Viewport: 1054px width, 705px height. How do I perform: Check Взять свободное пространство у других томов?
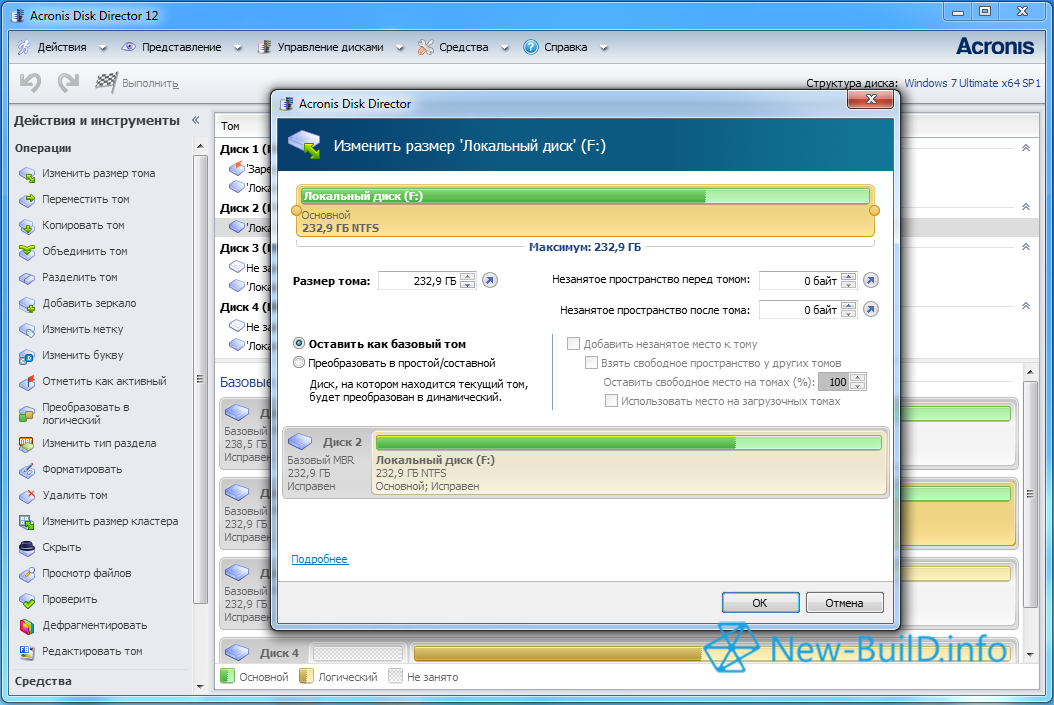pyautogui.click(x=592, y=363)
